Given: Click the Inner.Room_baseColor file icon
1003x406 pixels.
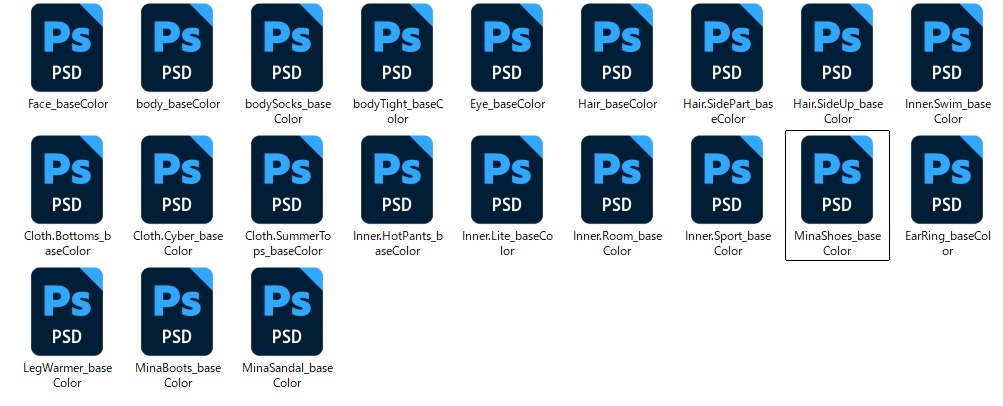Looking at the screenshot, I should [617, 180].
